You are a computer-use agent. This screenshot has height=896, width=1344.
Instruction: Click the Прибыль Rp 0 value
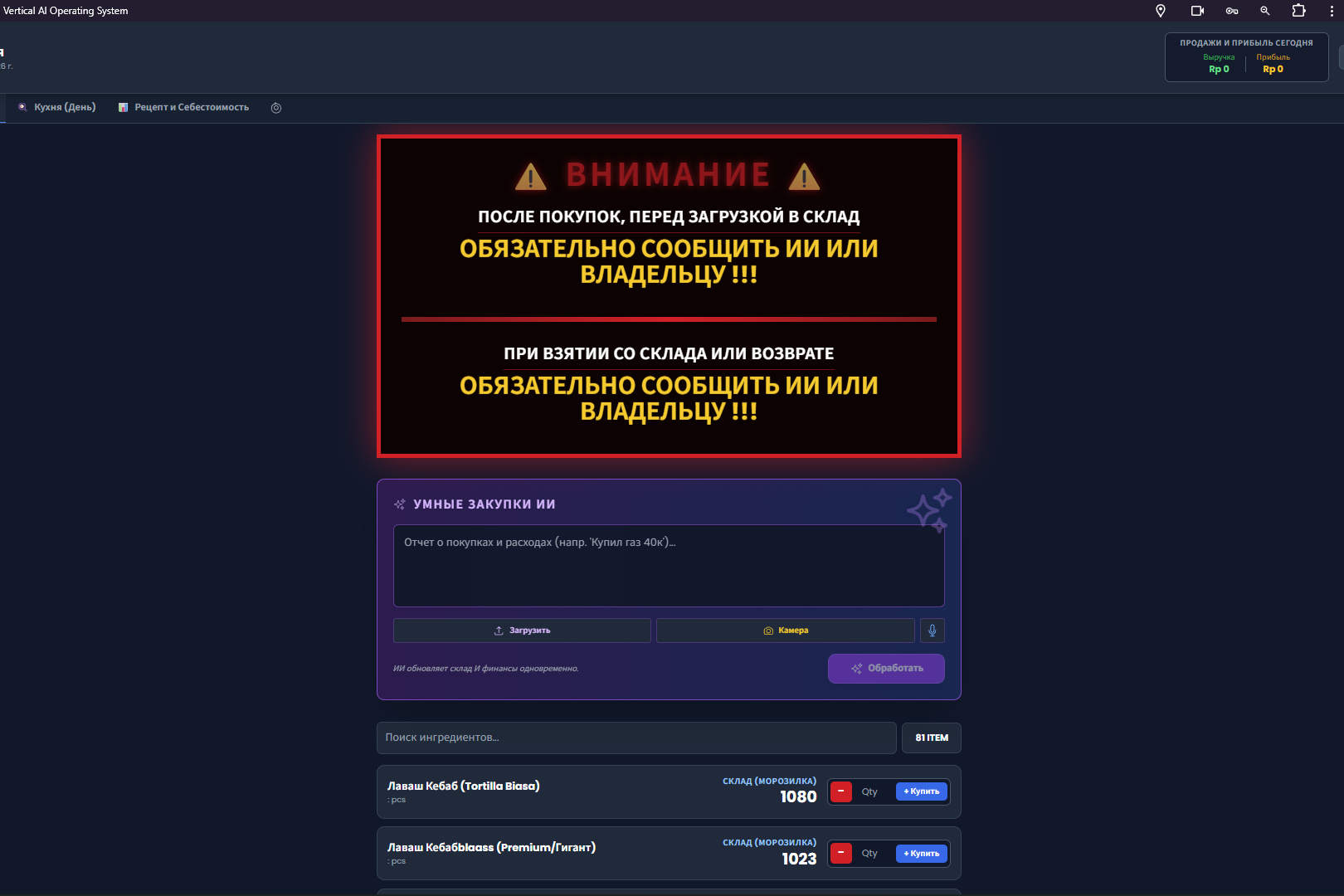click(1273, 70)
